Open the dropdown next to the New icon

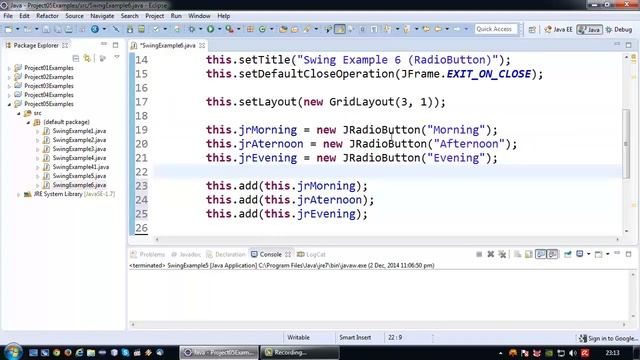[18, 29]
